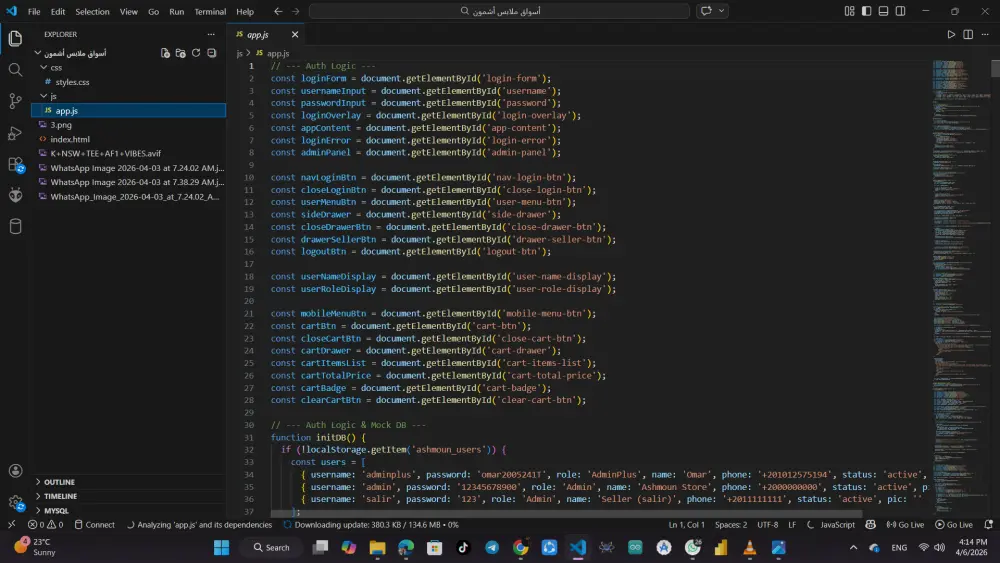Refresh the Explorer file tree
The image size is (1000, 563).
click(196, 53)
